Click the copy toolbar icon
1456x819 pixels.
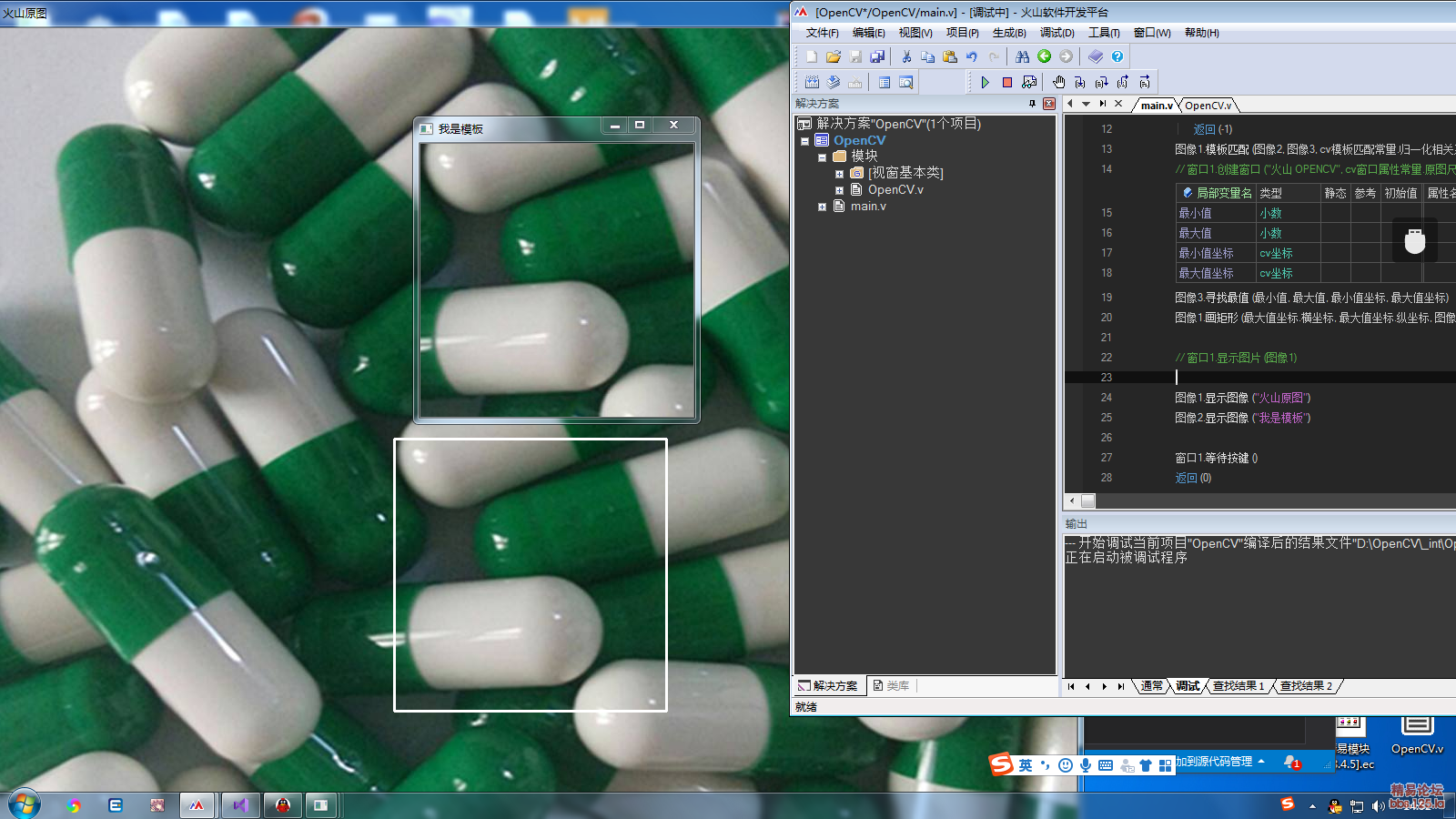click(x=928, y=56)
